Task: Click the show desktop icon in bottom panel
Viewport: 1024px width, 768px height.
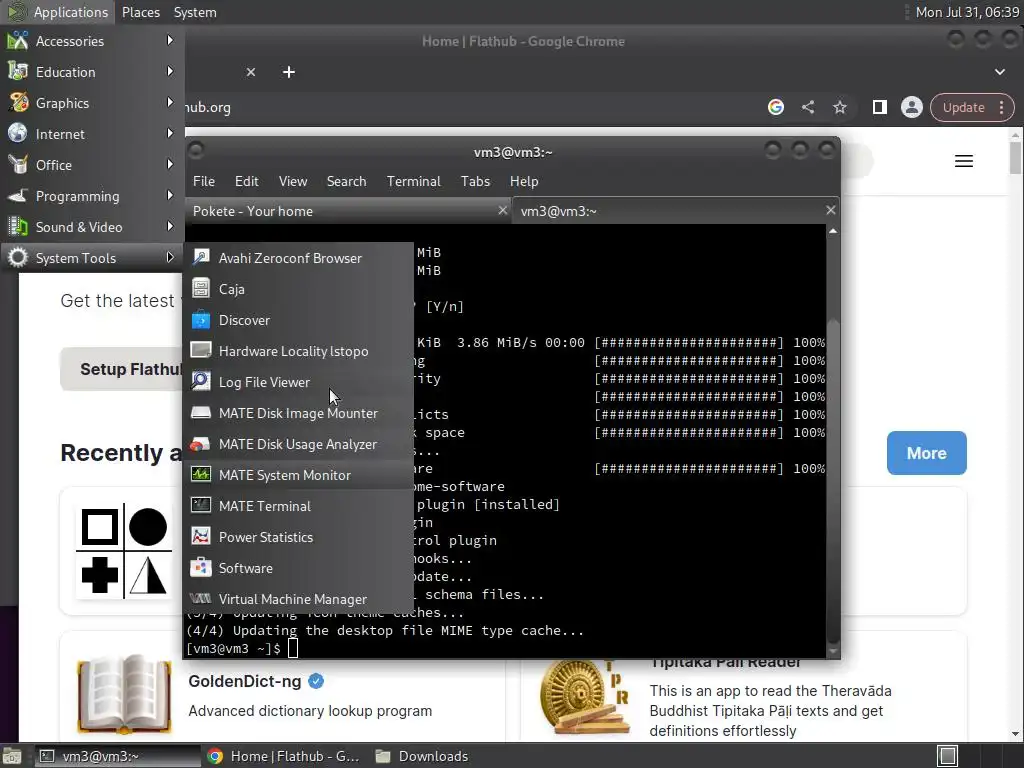Action: point(11,756)
